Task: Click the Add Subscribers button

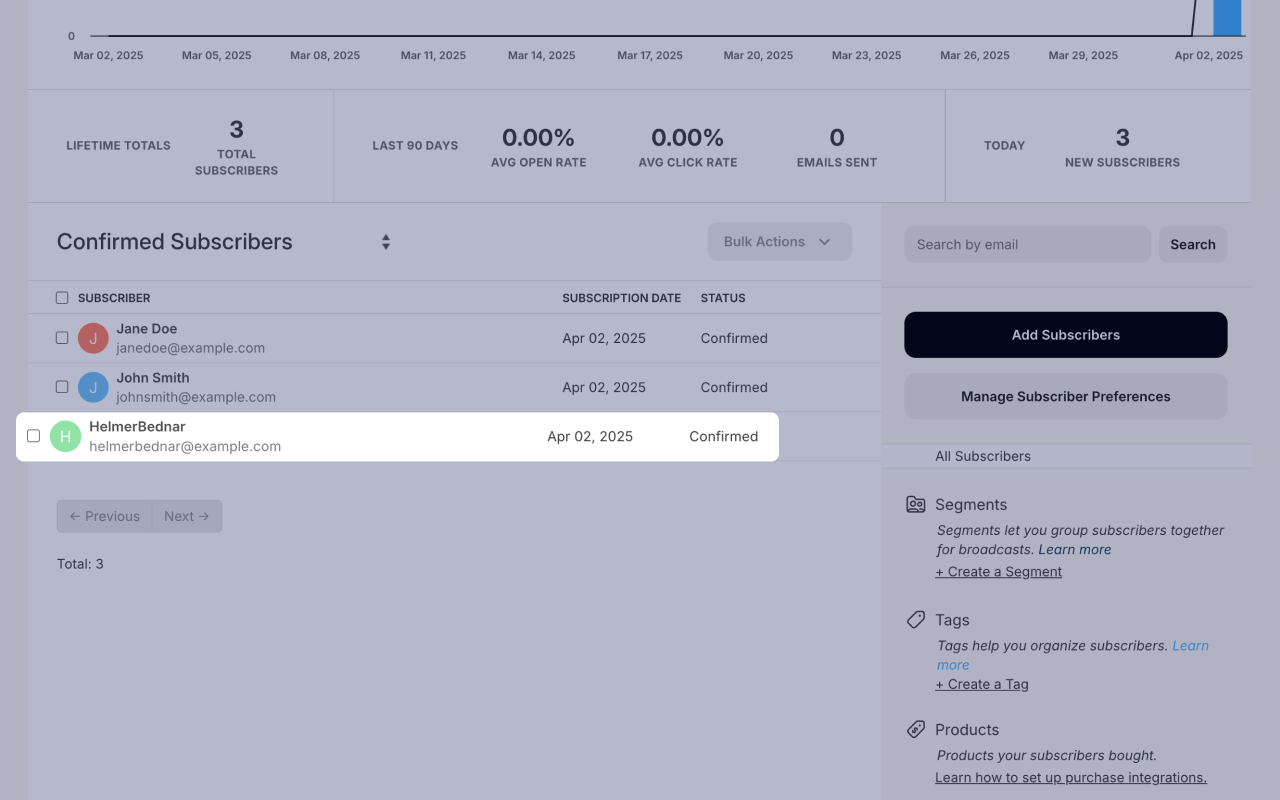Action: pos(1065,334)
